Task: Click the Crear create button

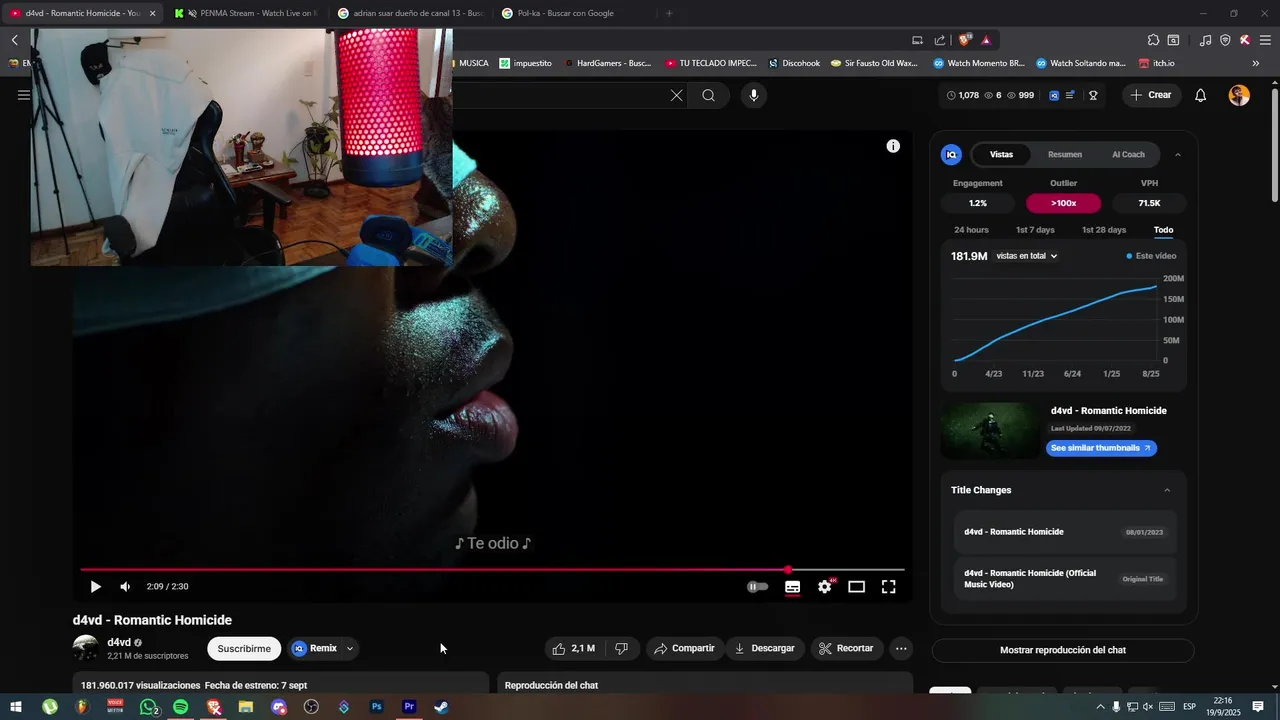Action: [1151, 95]
